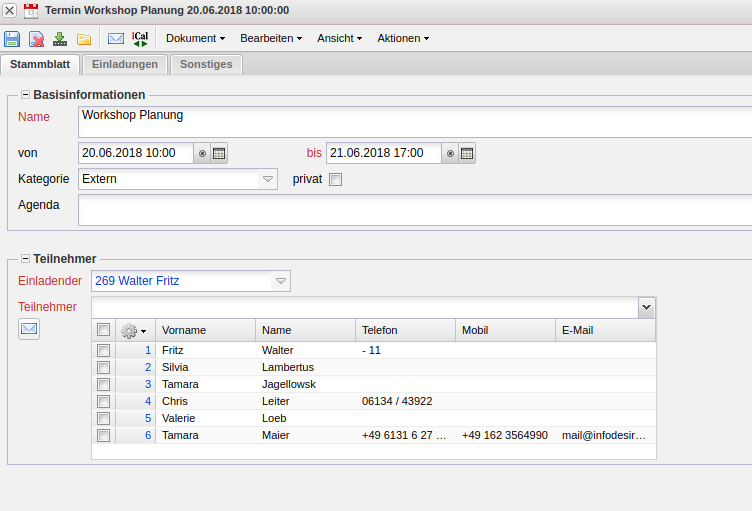Open calendar picker for 'von' date

click(219, 153)
